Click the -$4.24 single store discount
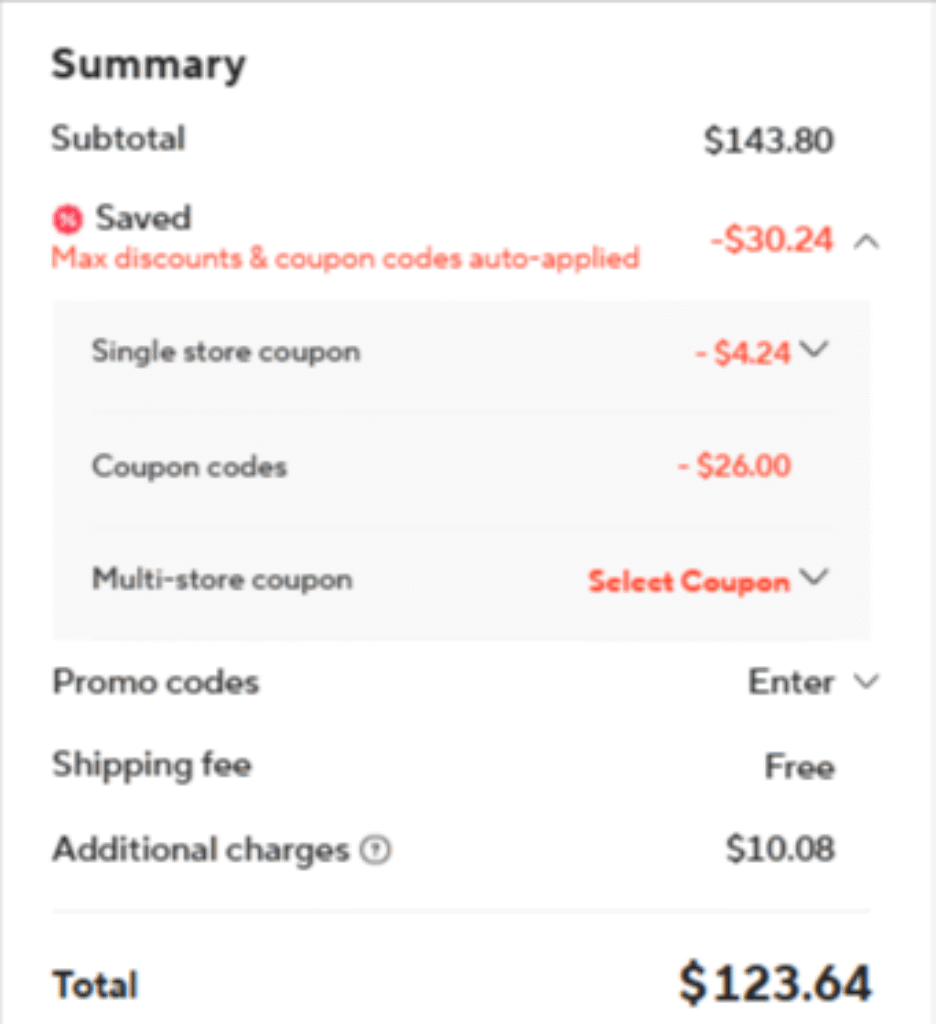 coord(743,353)
